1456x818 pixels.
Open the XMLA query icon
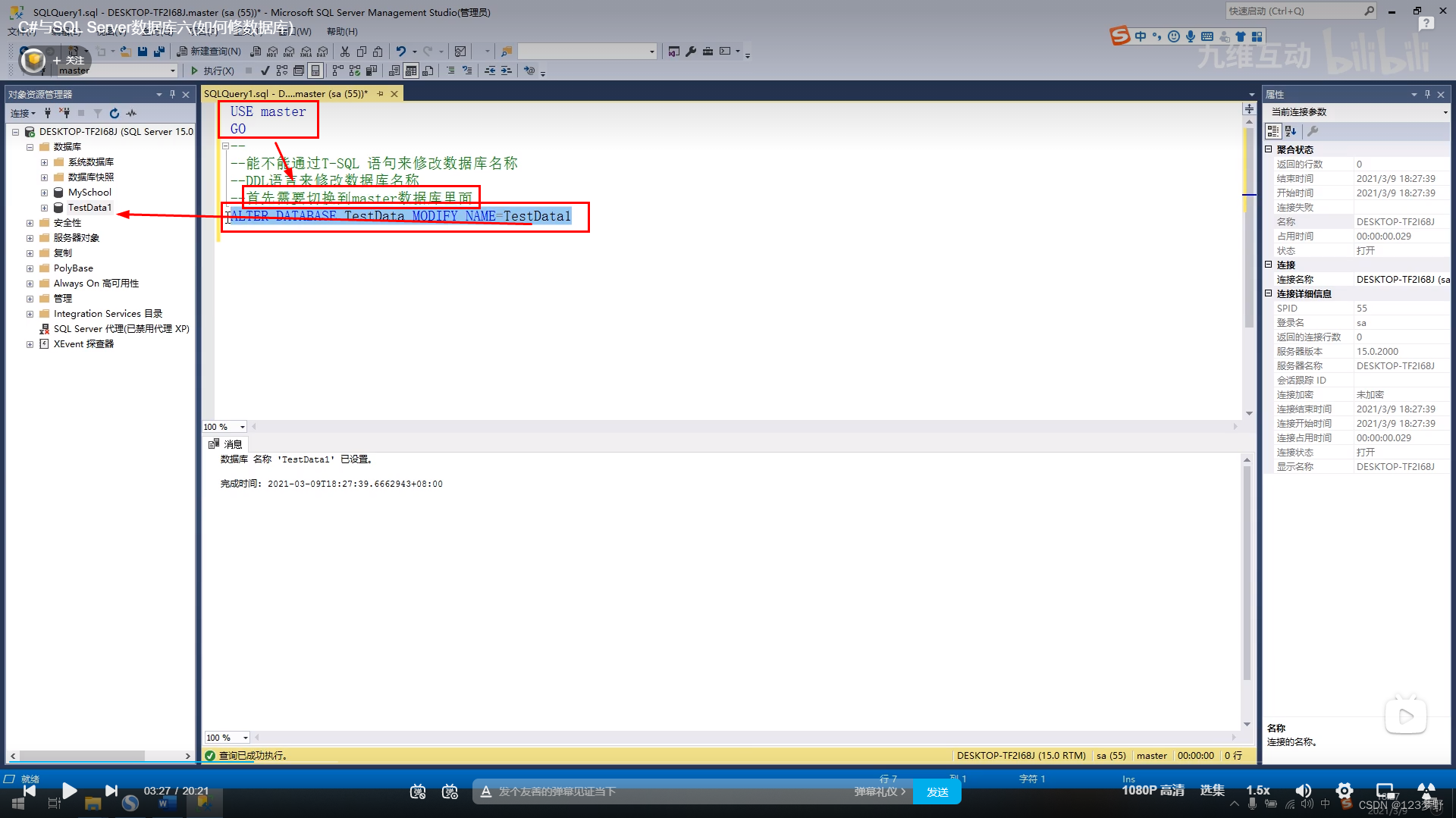pos(306,52)
